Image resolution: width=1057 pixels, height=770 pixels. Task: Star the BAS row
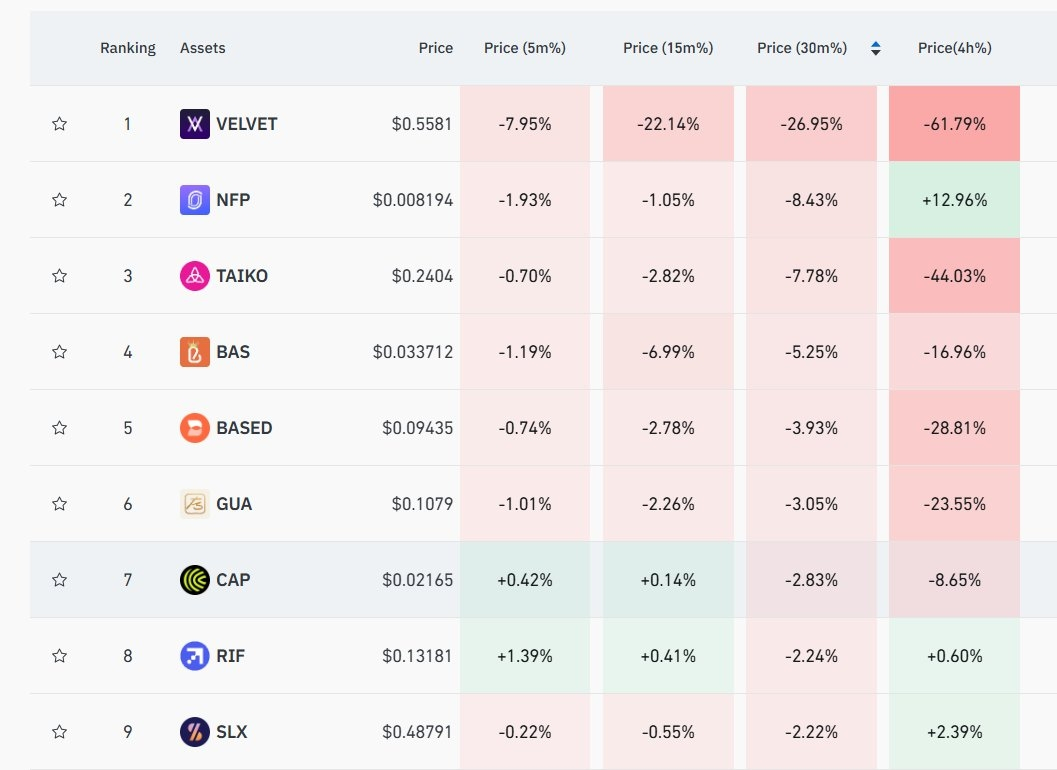click(x=59, y=352)
